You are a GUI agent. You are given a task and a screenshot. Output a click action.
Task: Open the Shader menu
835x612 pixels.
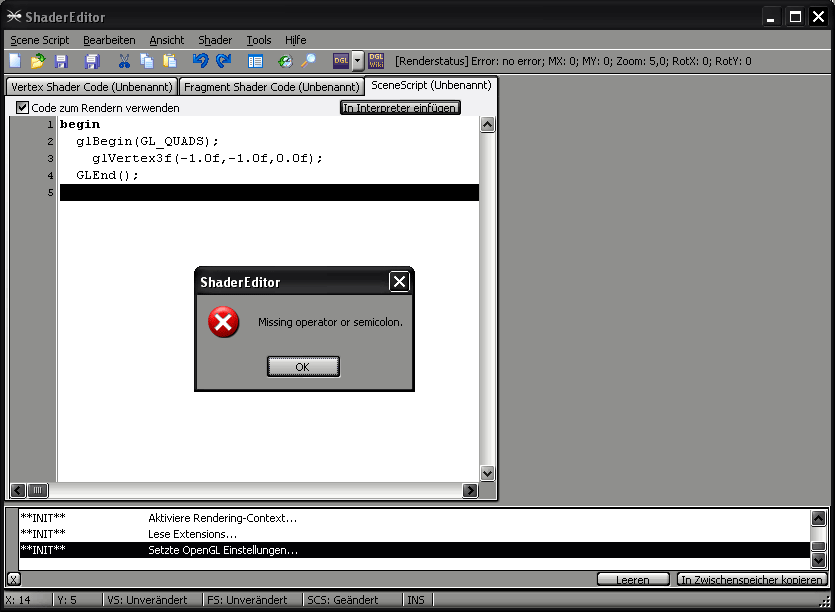[x=215, y=40]
